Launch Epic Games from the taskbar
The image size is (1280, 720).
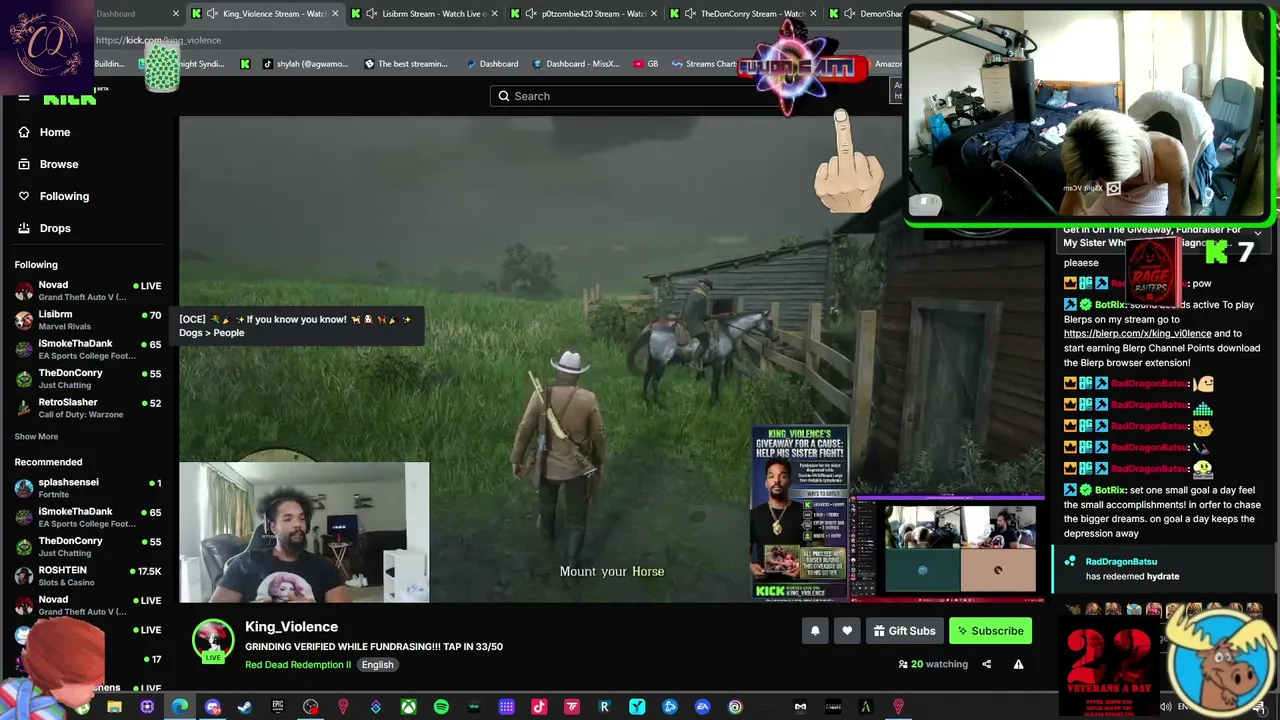click(x=278, y=707)
